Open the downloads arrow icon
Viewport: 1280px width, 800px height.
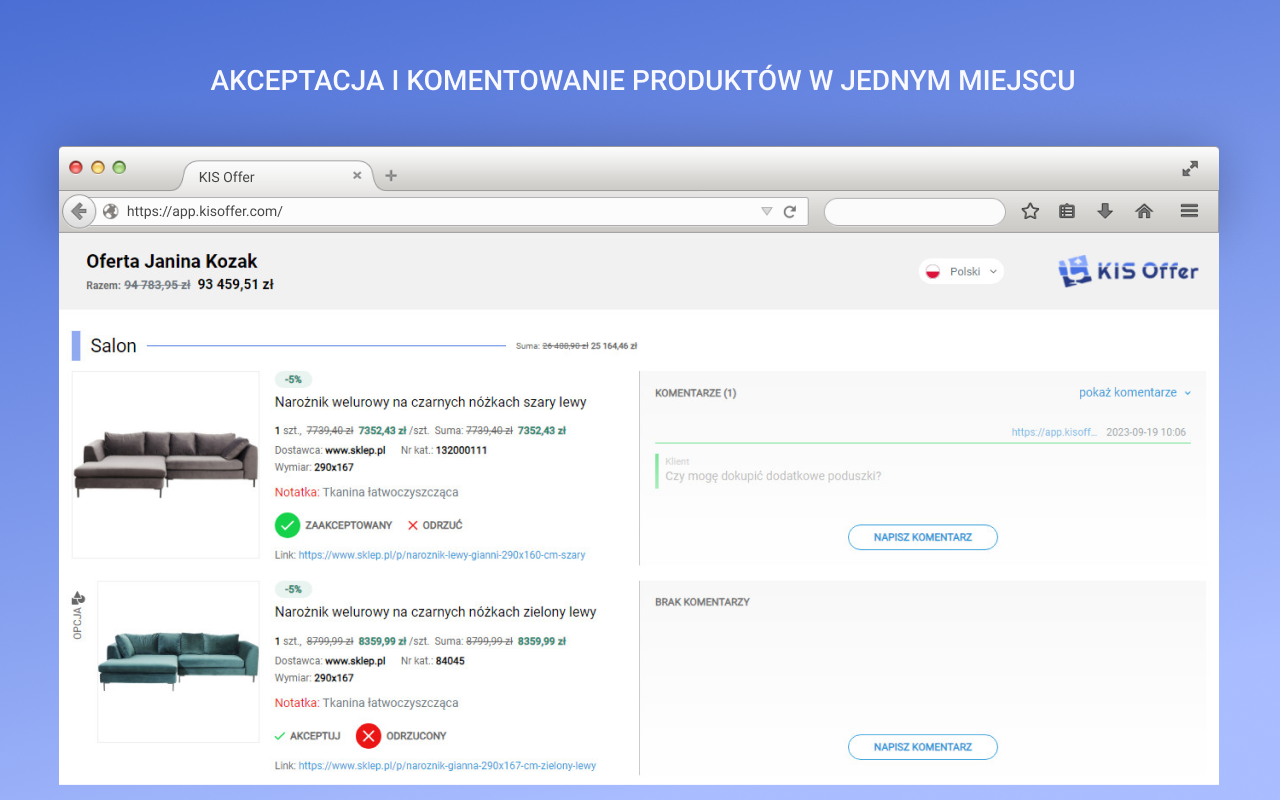point(1105,211)
